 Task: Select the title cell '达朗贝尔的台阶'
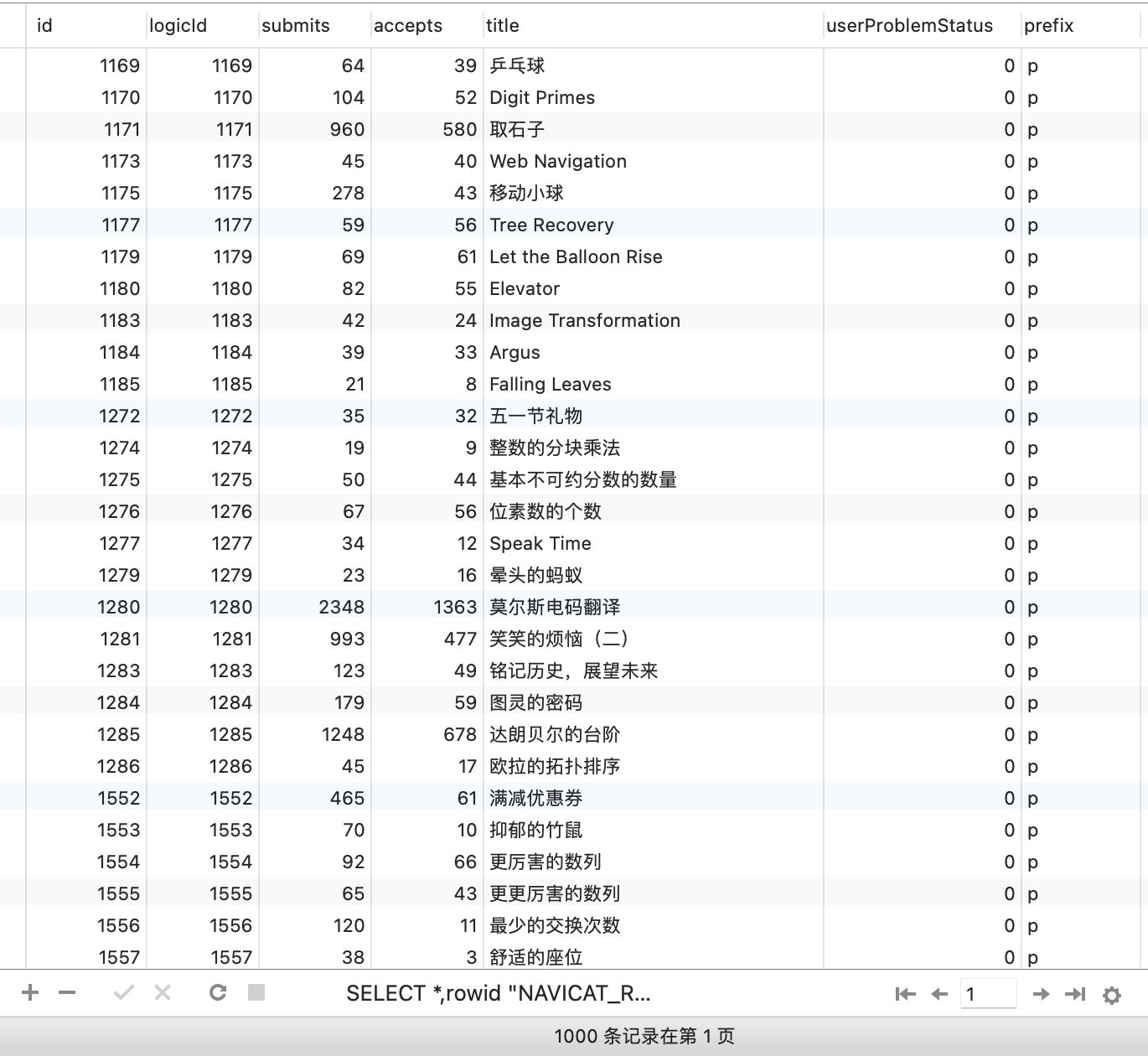[654, 735]
